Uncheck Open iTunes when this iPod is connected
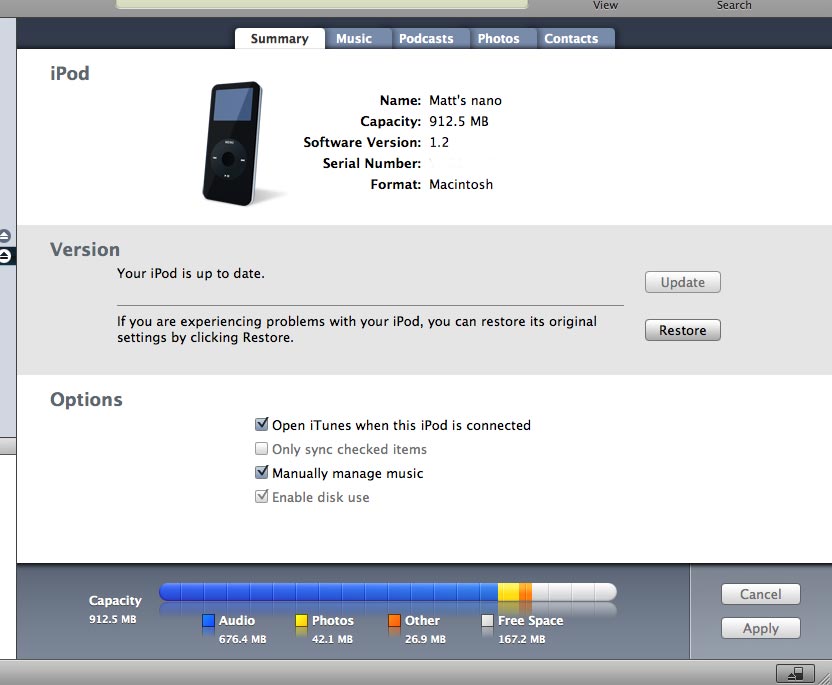Screen dimensions: 832x685 262,424
